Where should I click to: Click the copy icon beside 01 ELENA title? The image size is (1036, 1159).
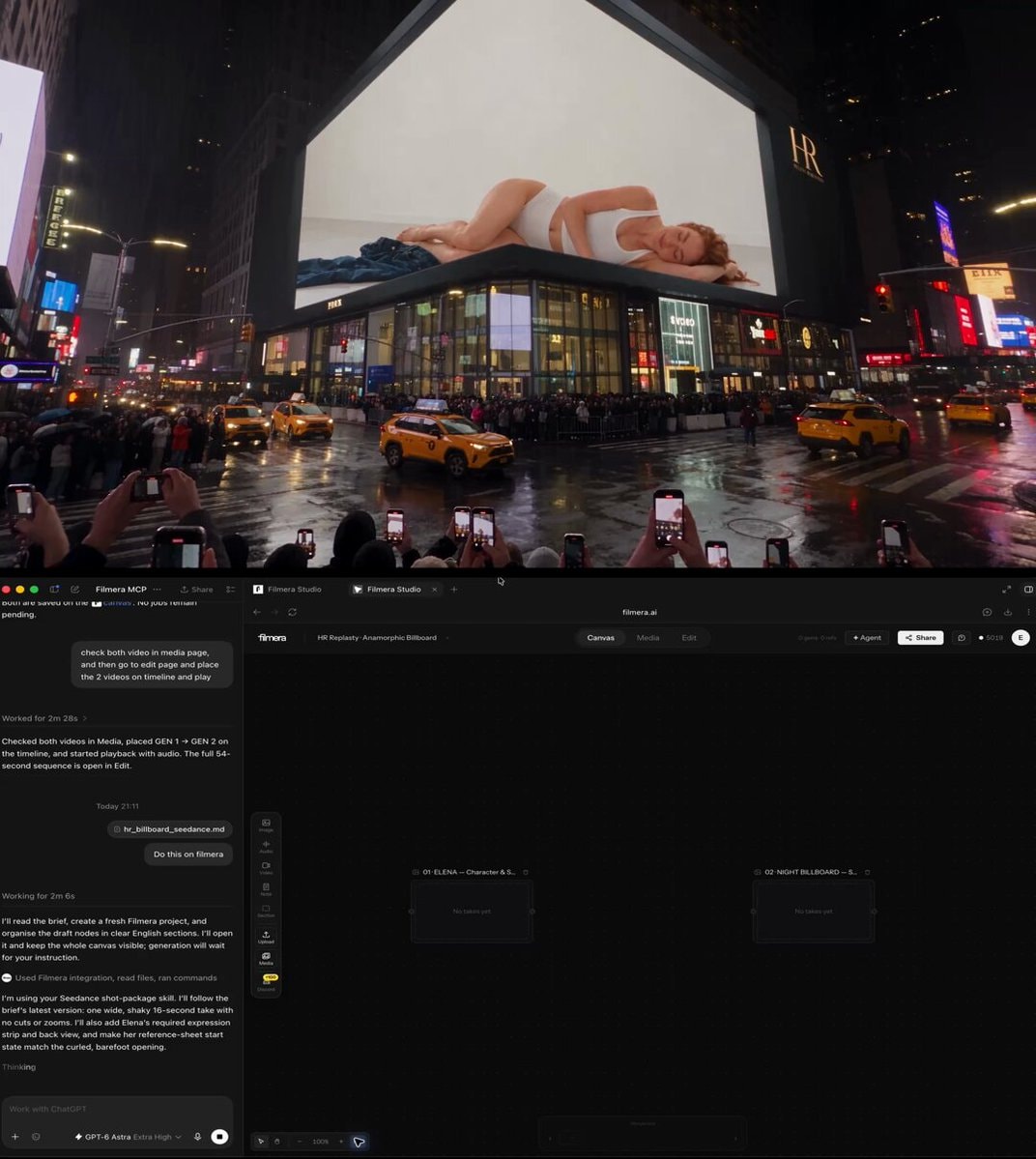coord(526,872)
